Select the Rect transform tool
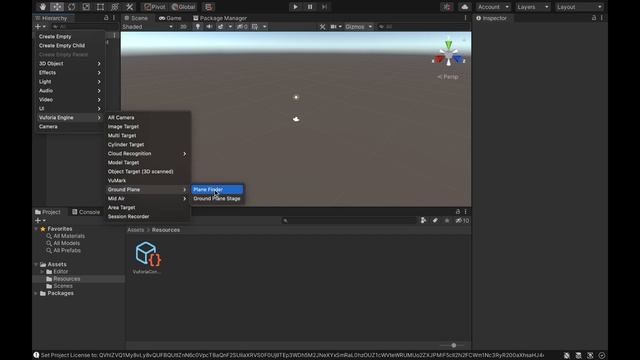 click(100, 7)
